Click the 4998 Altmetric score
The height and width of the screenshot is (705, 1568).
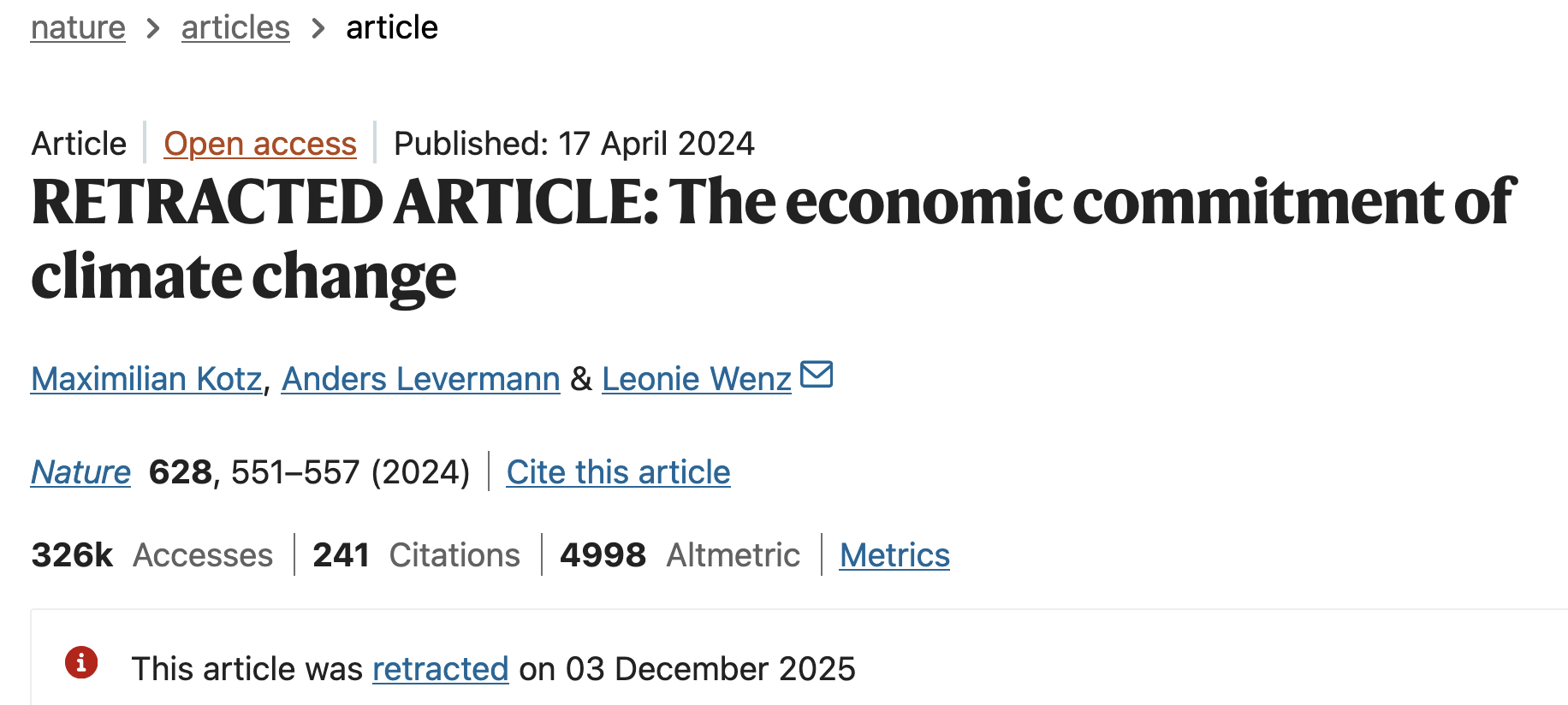(x=680, y=555)
